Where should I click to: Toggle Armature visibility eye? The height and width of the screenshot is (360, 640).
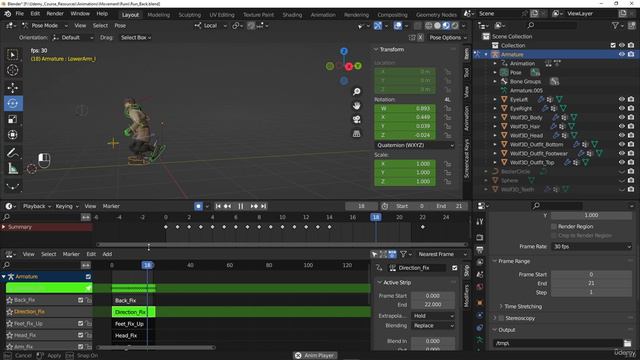[x=622, y=54]
